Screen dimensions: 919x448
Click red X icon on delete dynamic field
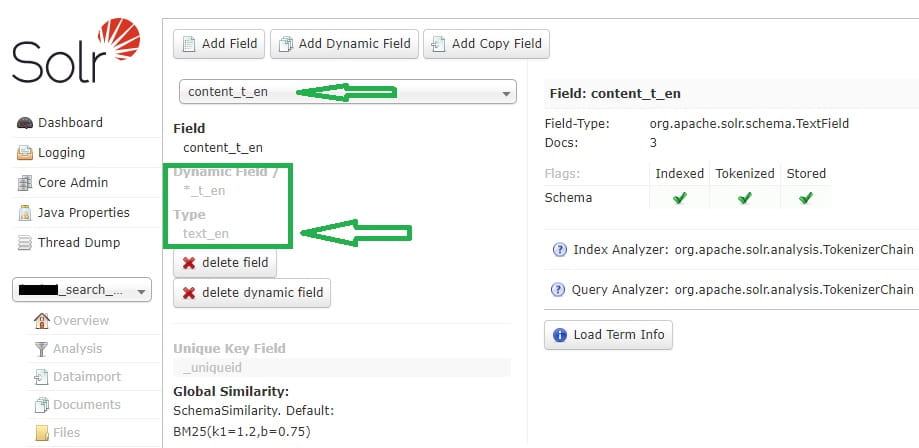pos(189,293)
